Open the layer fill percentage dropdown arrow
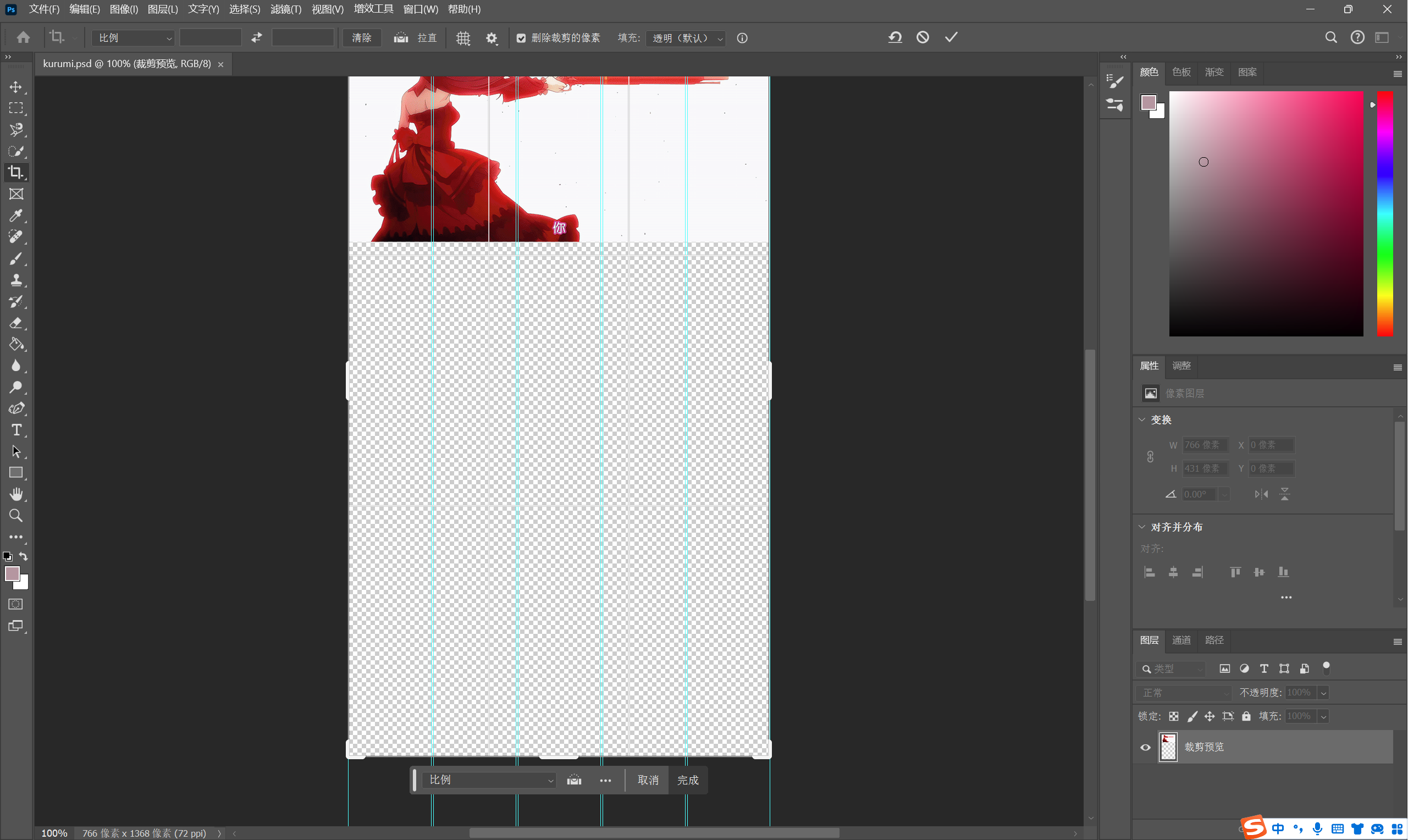 1324,717
